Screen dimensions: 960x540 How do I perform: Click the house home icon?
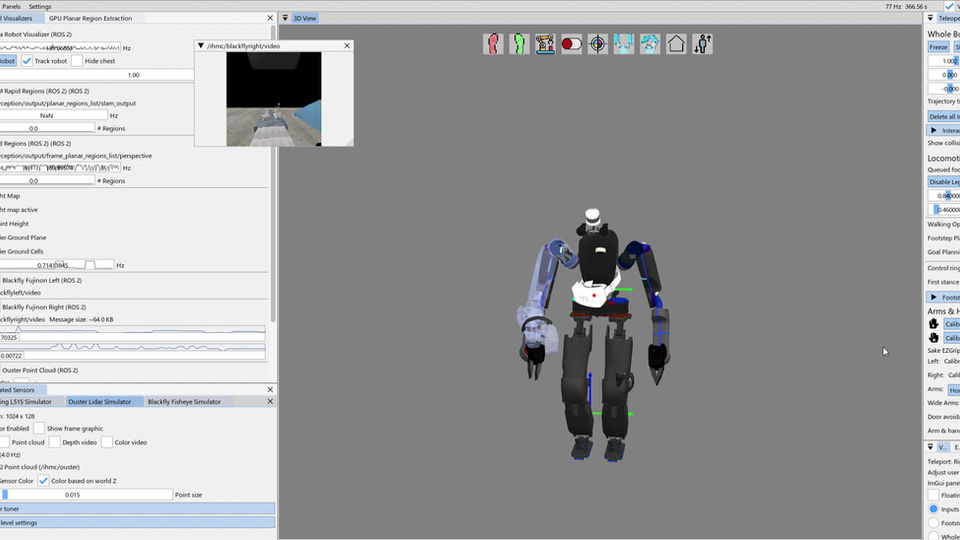click(676, 44)
